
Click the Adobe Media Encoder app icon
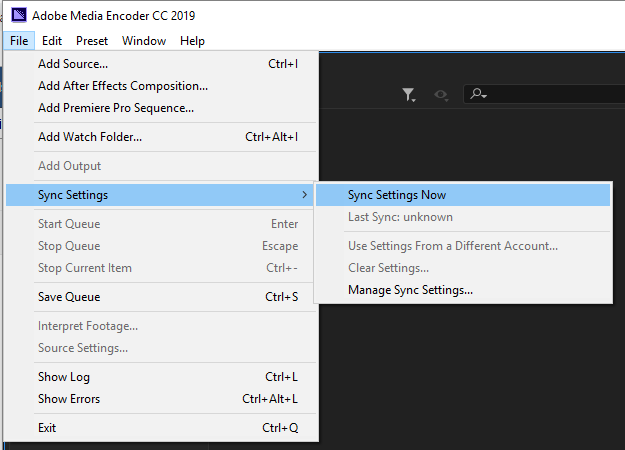(x=19, y=16)
